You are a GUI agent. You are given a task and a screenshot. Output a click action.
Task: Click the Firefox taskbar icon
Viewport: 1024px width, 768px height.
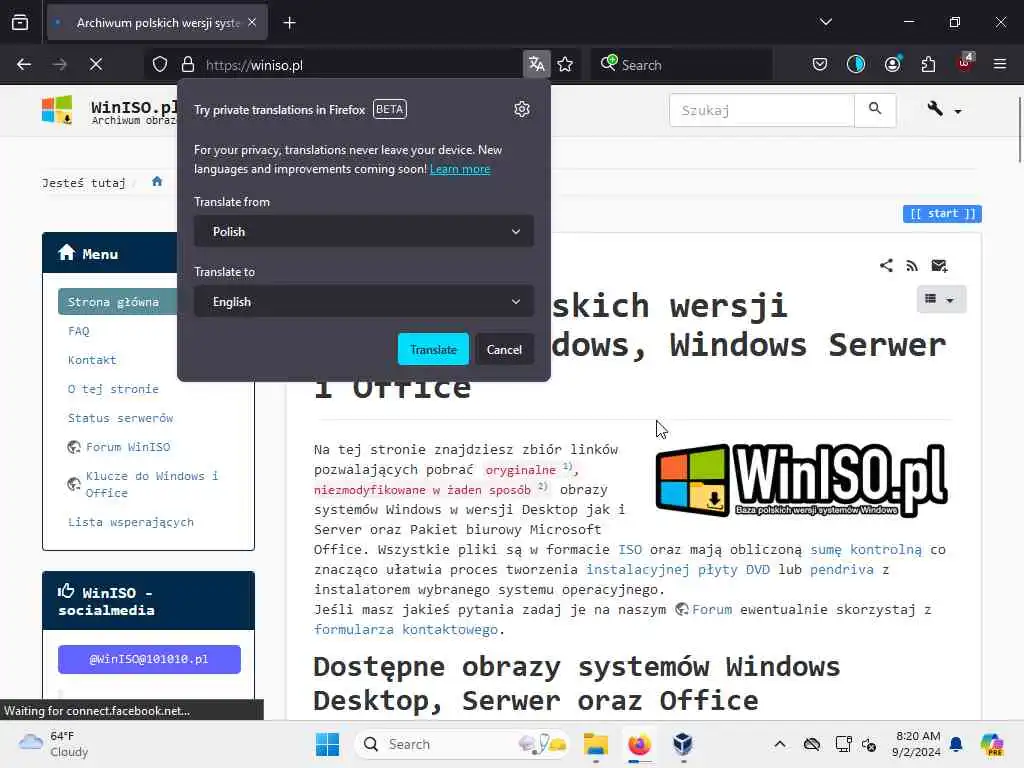pos(639,744)
